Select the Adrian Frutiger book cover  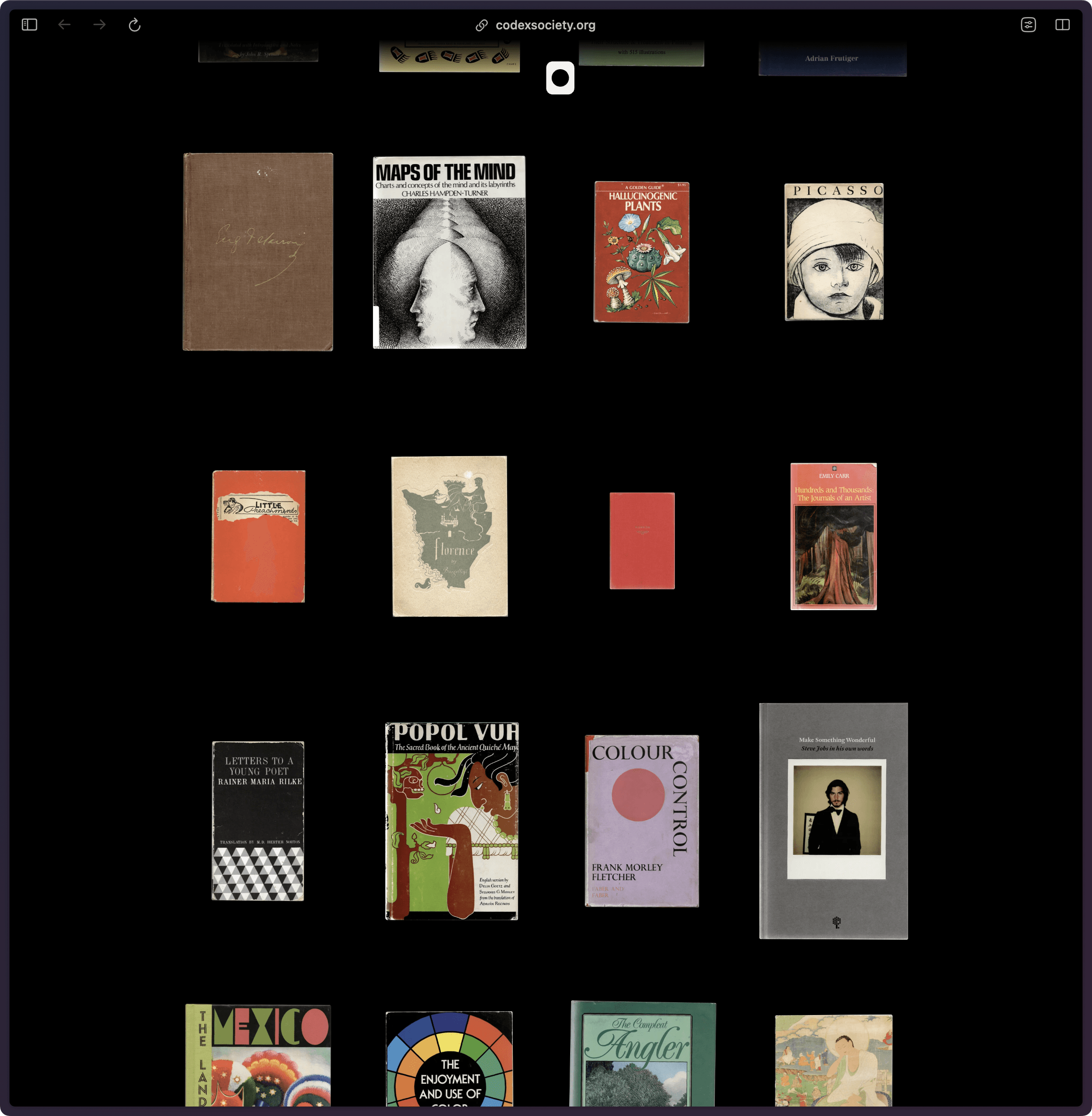(832, 58)
